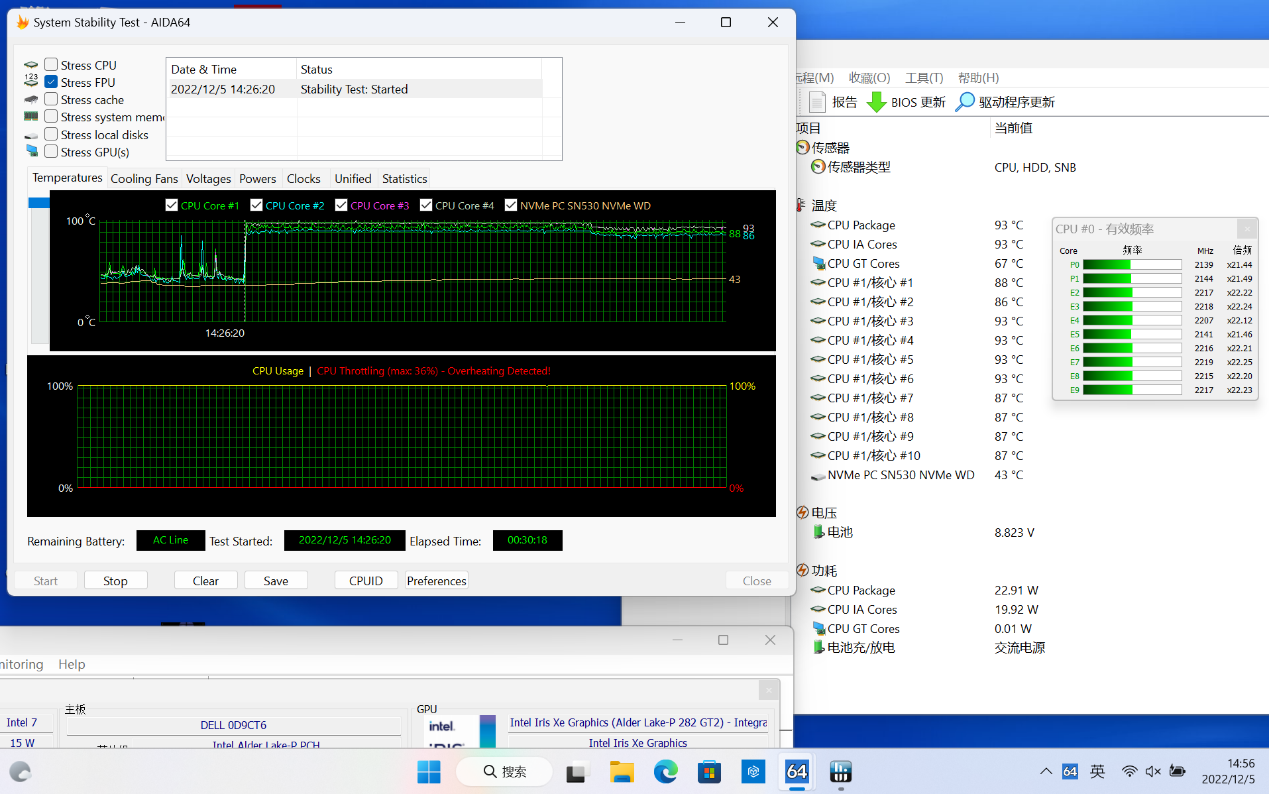
Task: Click the taskbar 搜索 search box
Action: [504, 772]
